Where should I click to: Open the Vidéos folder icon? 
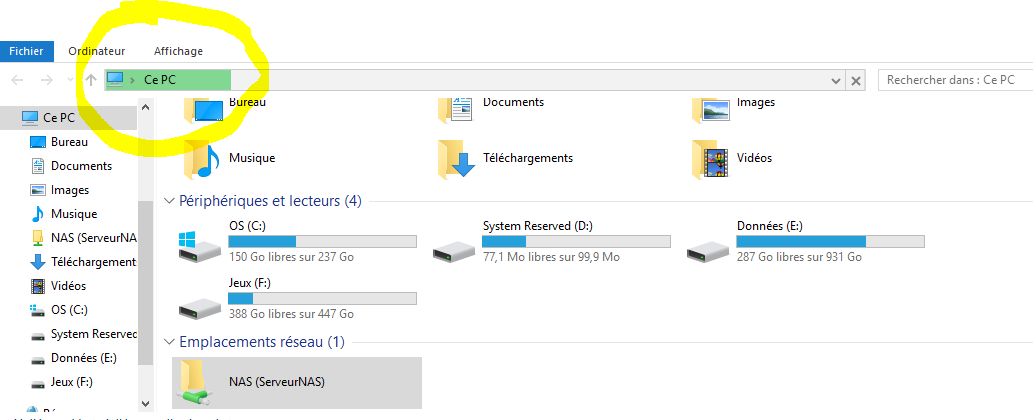(x=709, y=158)
